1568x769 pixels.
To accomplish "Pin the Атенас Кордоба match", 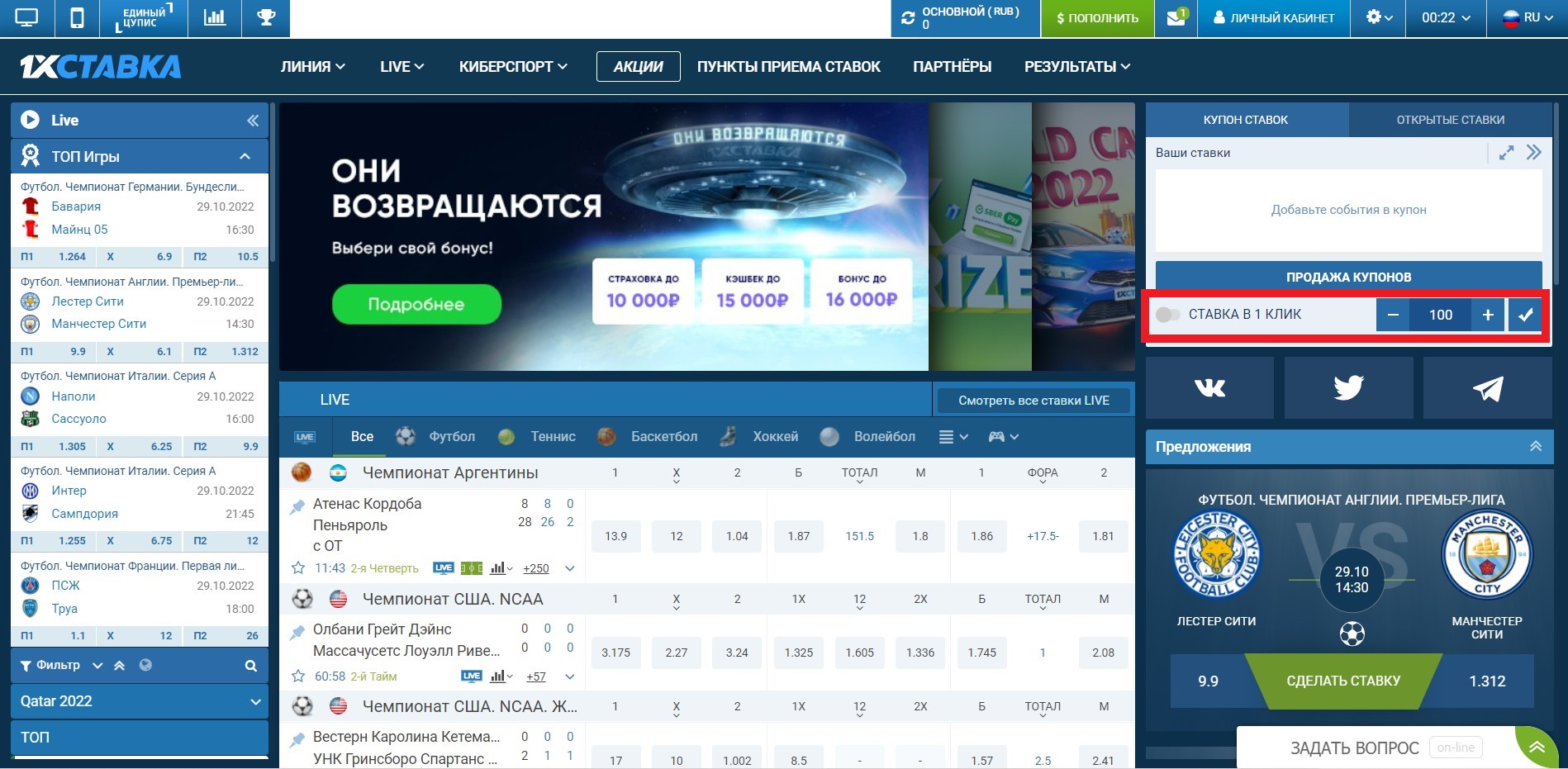I will 297,507.
